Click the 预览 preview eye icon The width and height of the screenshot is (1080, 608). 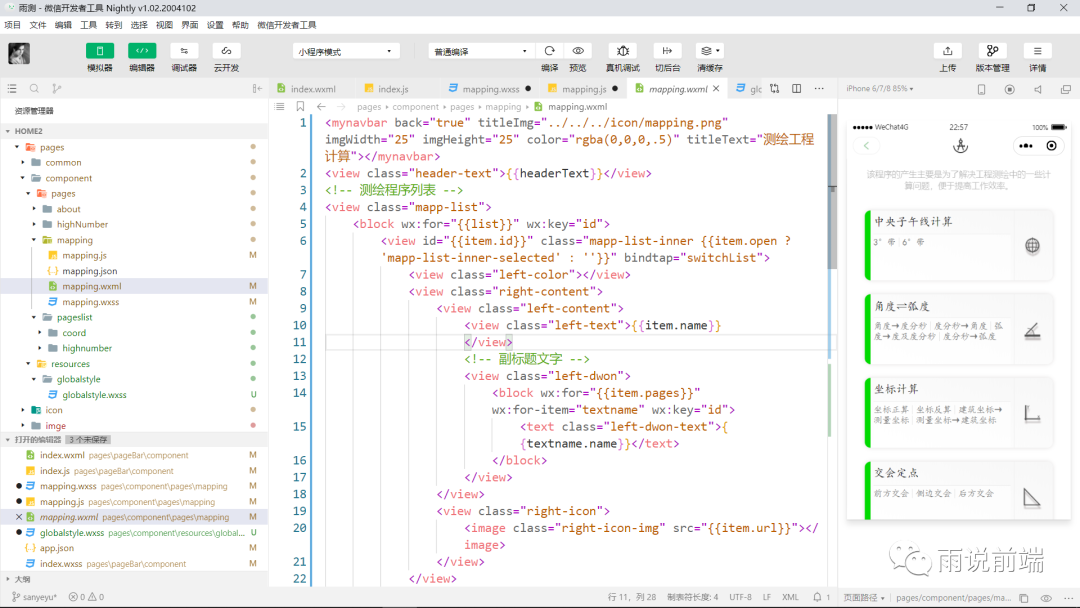pos(578,51)
